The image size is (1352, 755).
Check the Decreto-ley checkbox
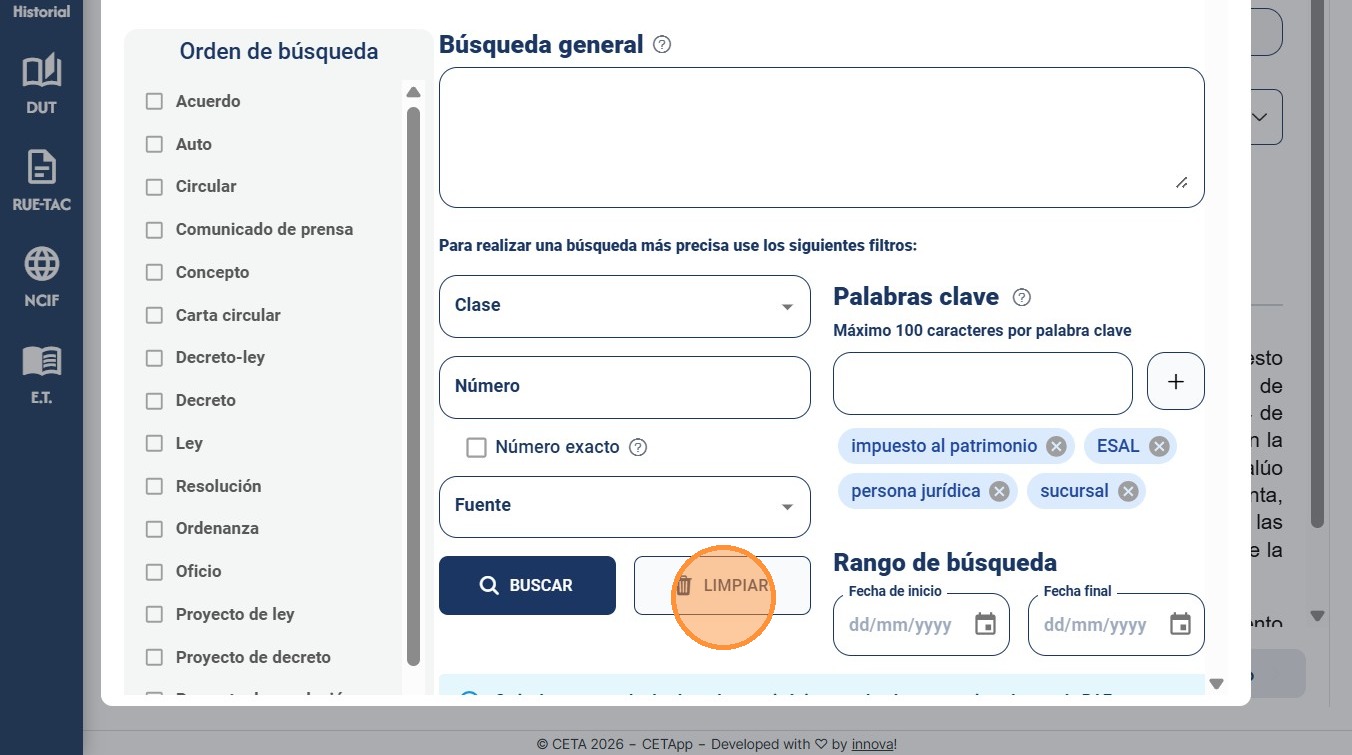coord(154,358)
